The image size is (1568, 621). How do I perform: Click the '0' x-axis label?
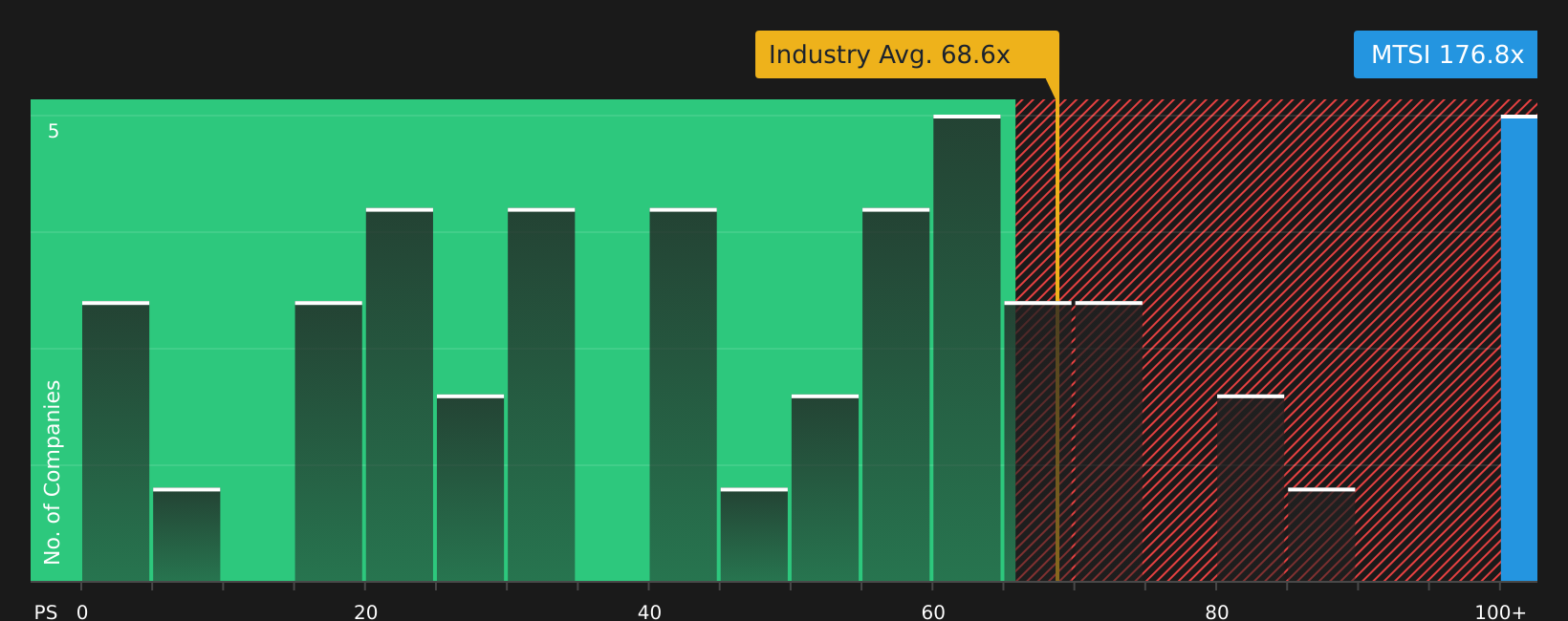tap(82, 612)
